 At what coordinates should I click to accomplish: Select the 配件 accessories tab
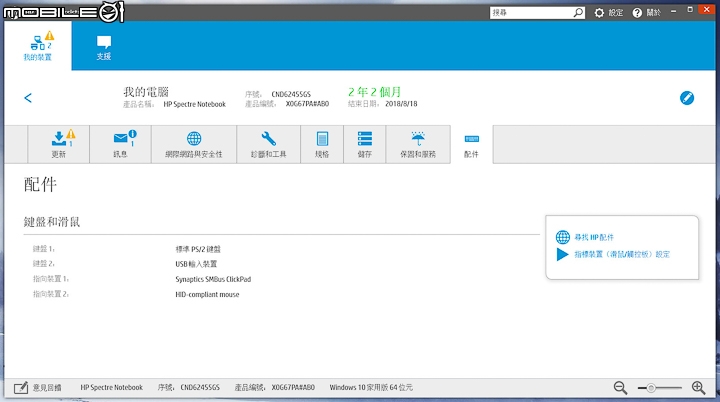pos(472,144)
